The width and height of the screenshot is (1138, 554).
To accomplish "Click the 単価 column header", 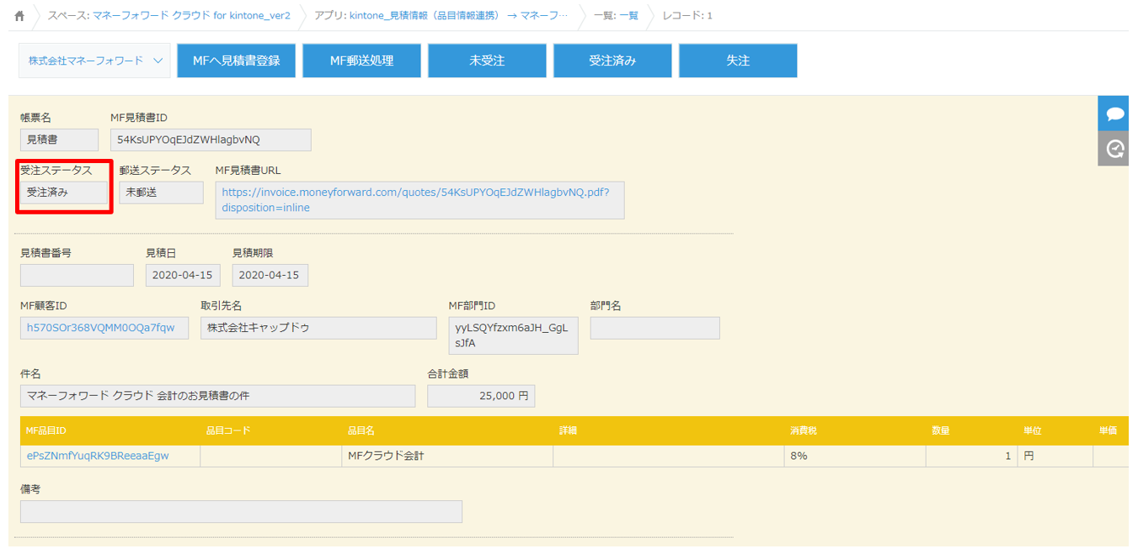I will point(1110,431).
